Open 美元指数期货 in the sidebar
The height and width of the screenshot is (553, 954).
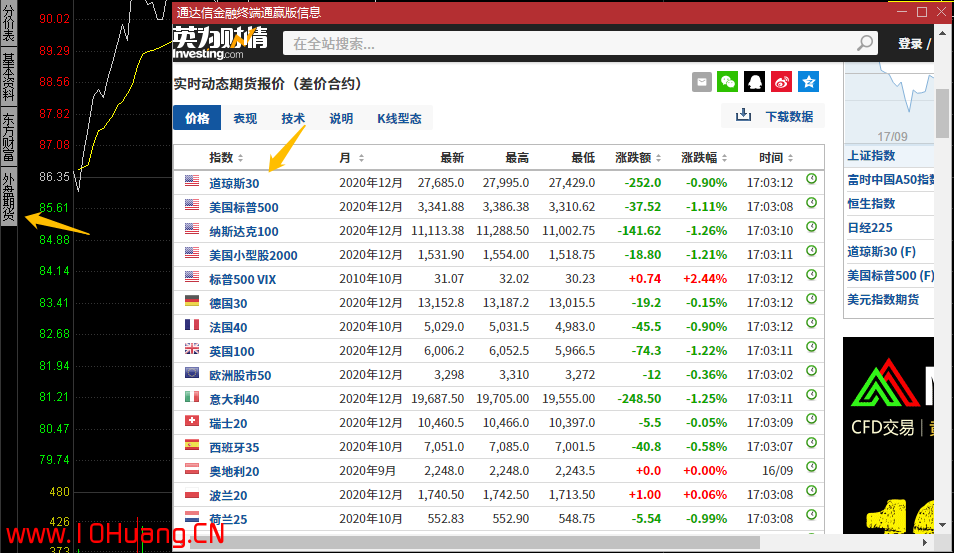coord(883,299)
